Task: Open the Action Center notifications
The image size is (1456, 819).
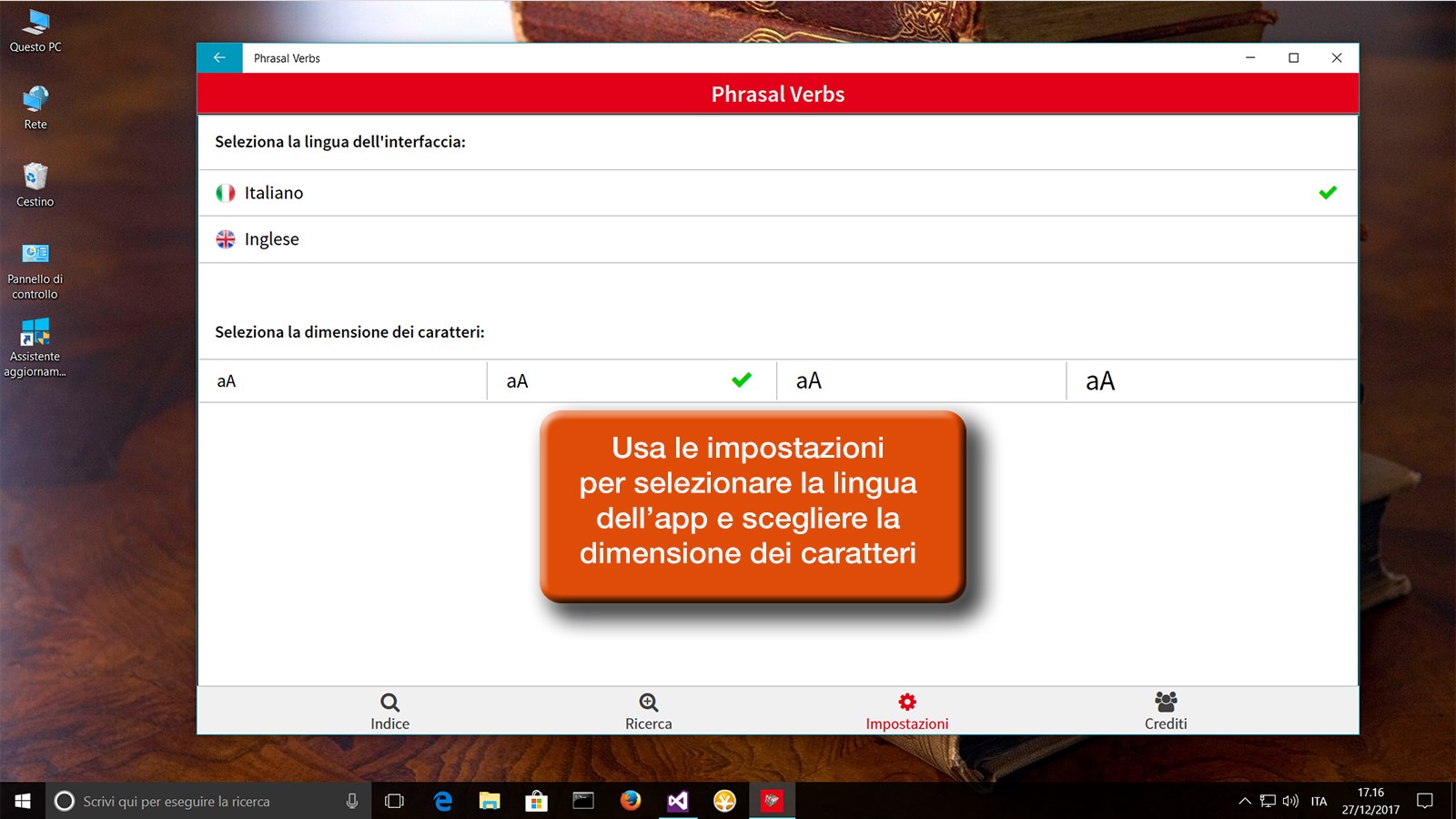Action: click(x=1425, y=801)
